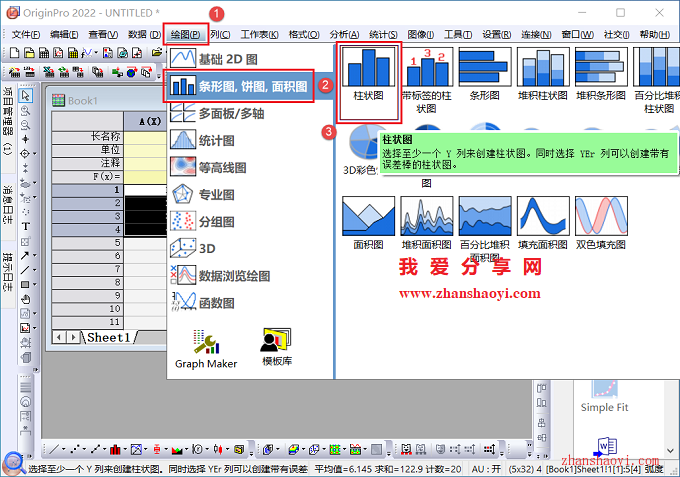This screenshot has width=680, height=477.
Task: Select the rectangle drawing tool
Action: tap(25, 284)
